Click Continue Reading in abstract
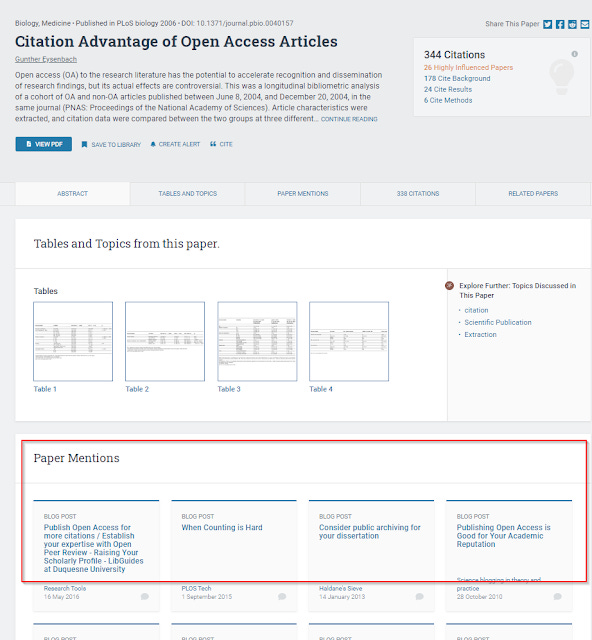The height and width of the screenshot is (640, 592). [349, 119]
